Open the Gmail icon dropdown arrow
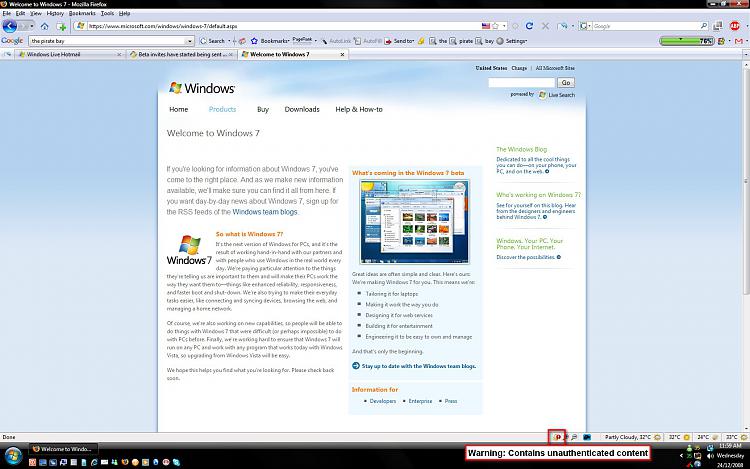Viewport: 750px width, 469px height. click(x=746, y=41)
